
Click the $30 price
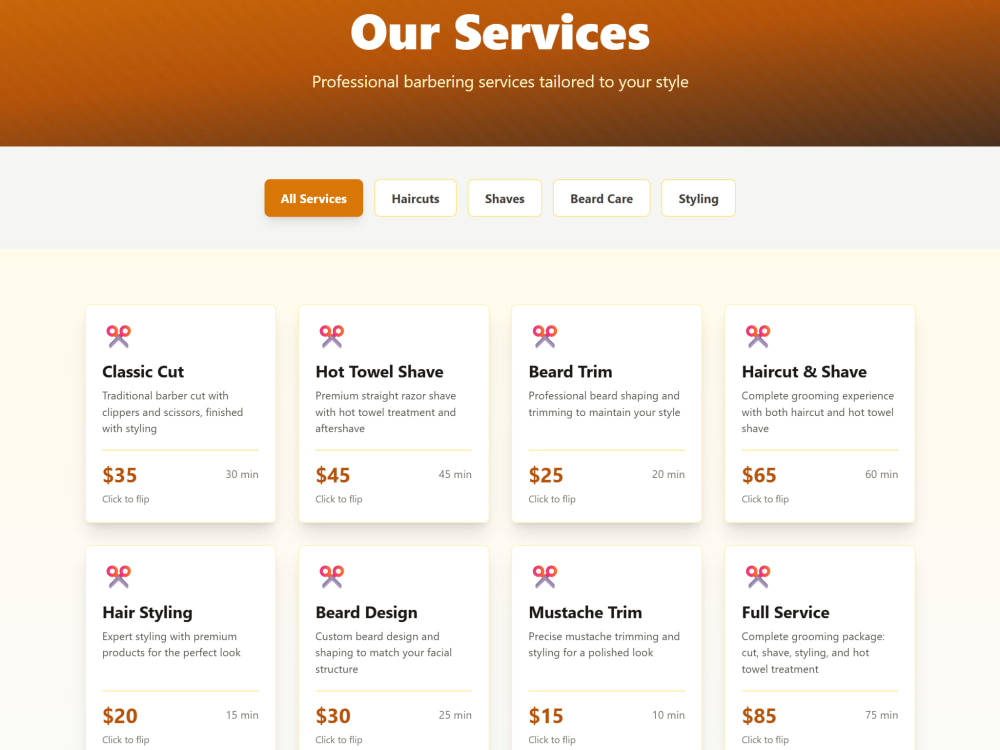(x=333, y=716)
